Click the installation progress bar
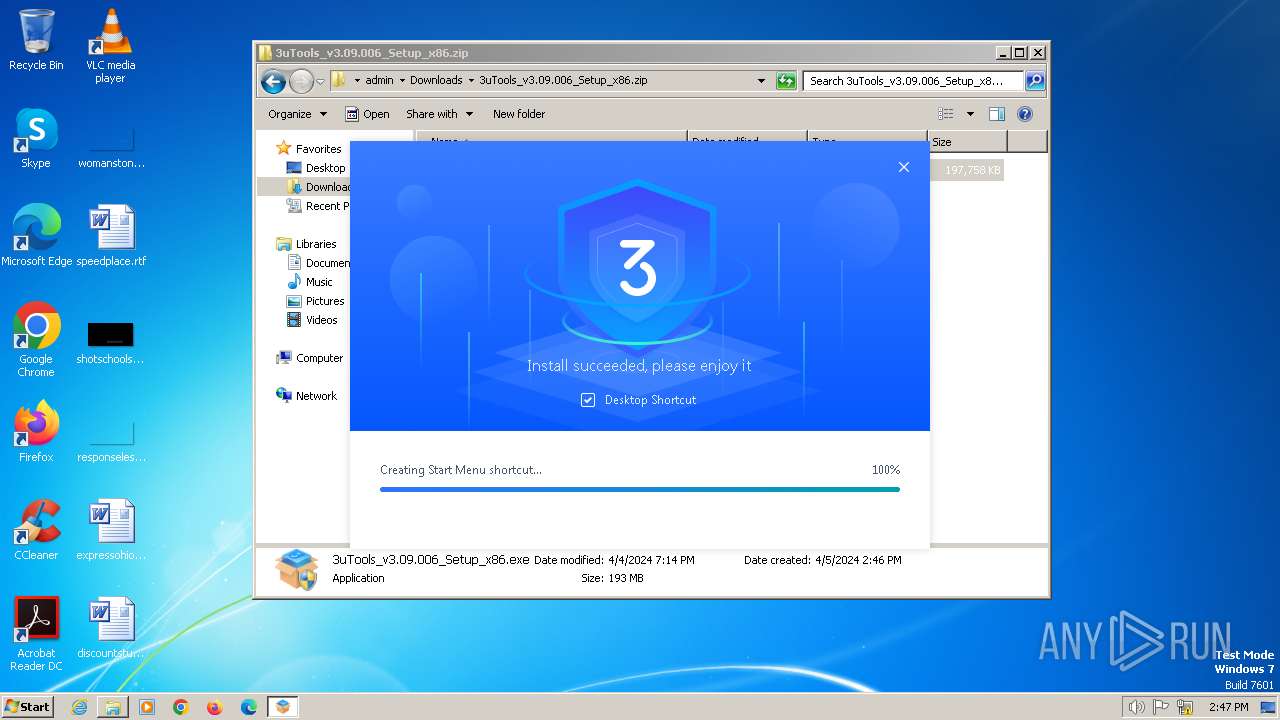The height and width of the screenshot is (720, 1280). click(640, 489)
